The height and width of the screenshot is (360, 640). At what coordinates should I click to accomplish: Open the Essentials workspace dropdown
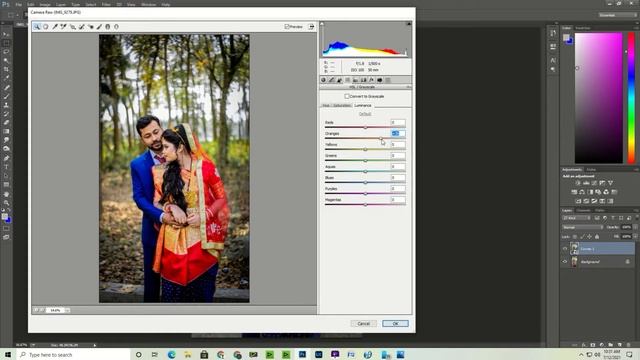(618, 15)
